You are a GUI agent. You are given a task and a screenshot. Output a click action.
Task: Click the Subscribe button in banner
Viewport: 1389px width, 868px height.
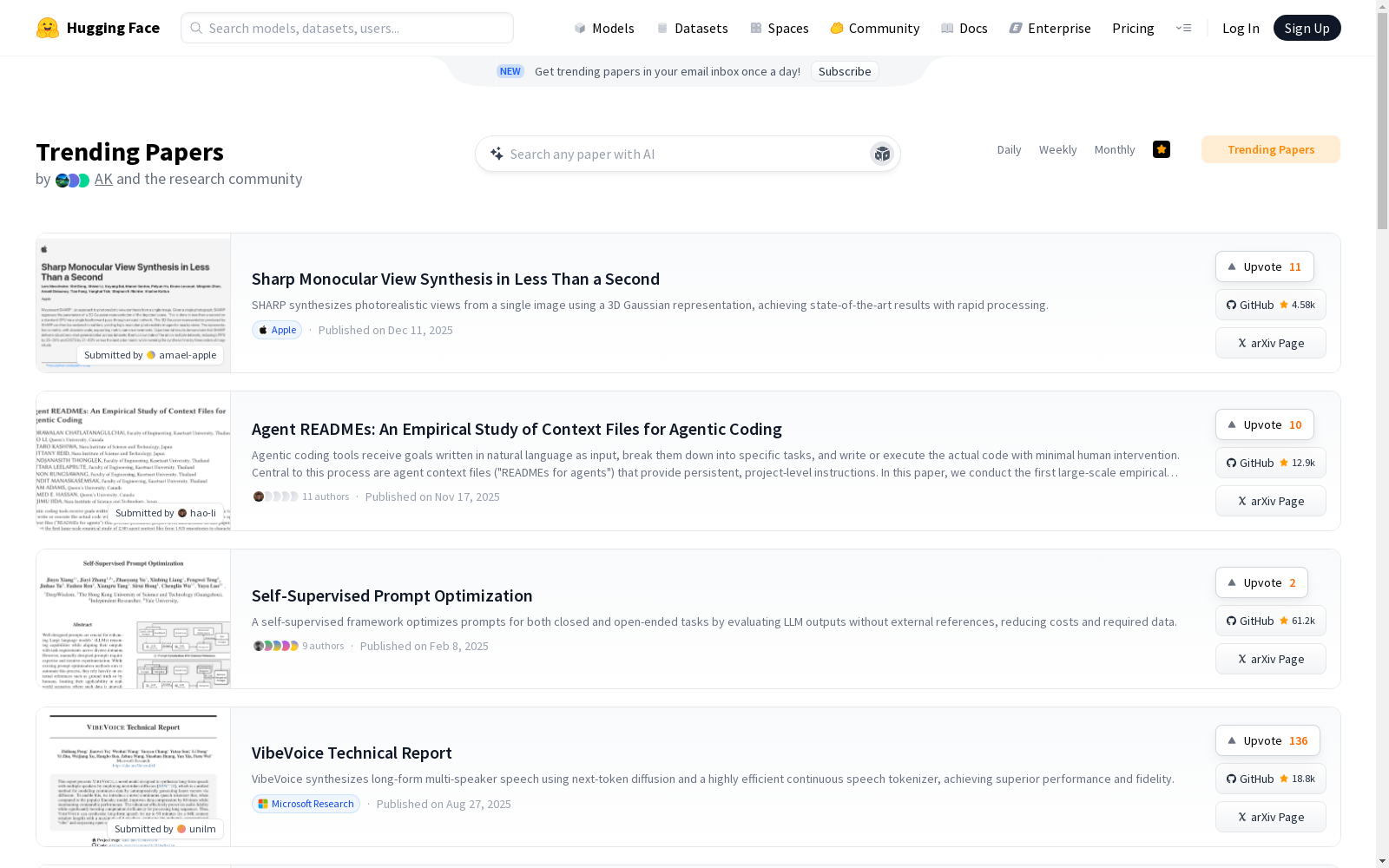[844, 71]
